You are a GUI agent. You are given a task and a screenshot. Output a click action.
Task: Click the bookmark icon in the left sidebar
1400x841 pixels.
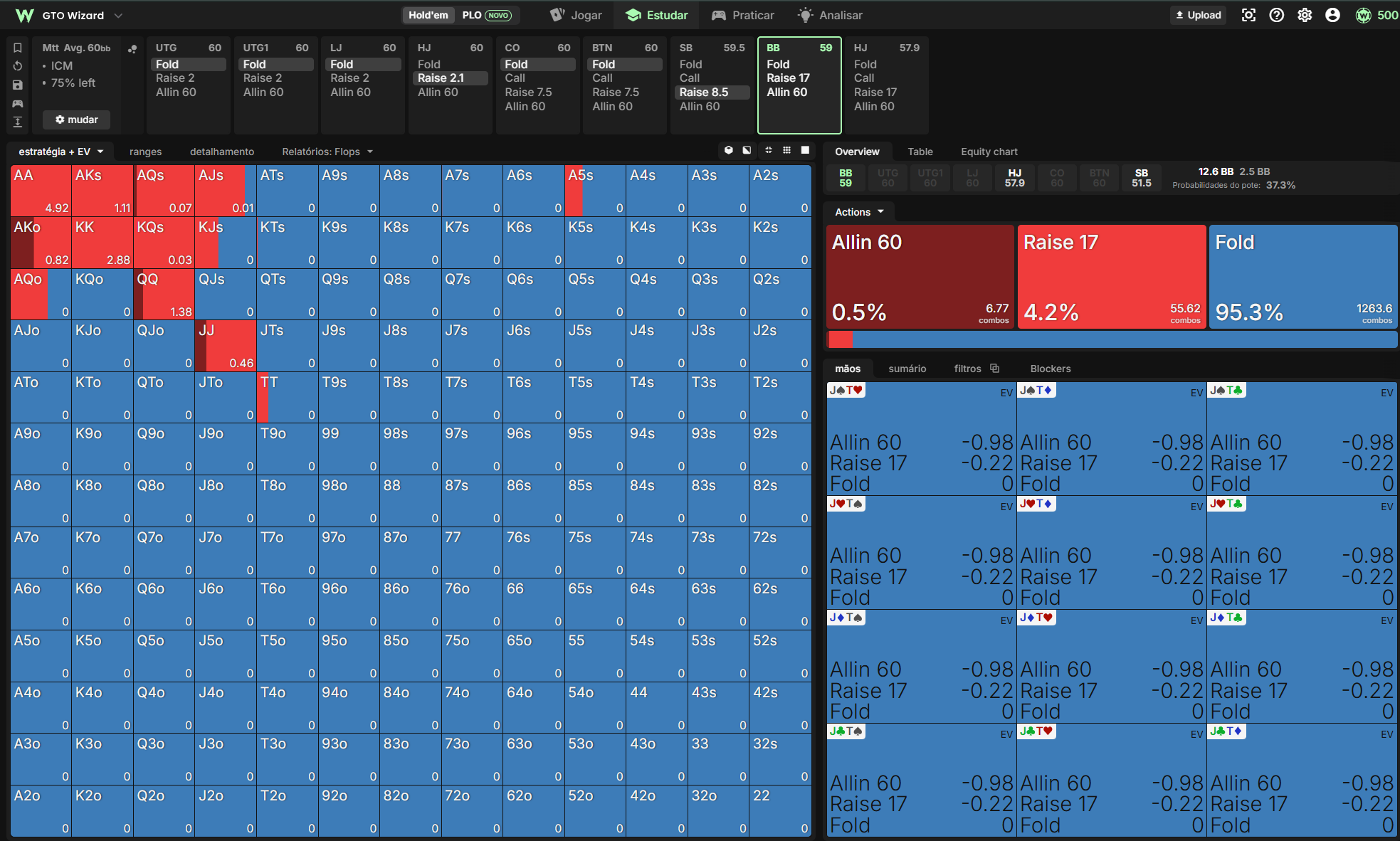pos(18,48)
